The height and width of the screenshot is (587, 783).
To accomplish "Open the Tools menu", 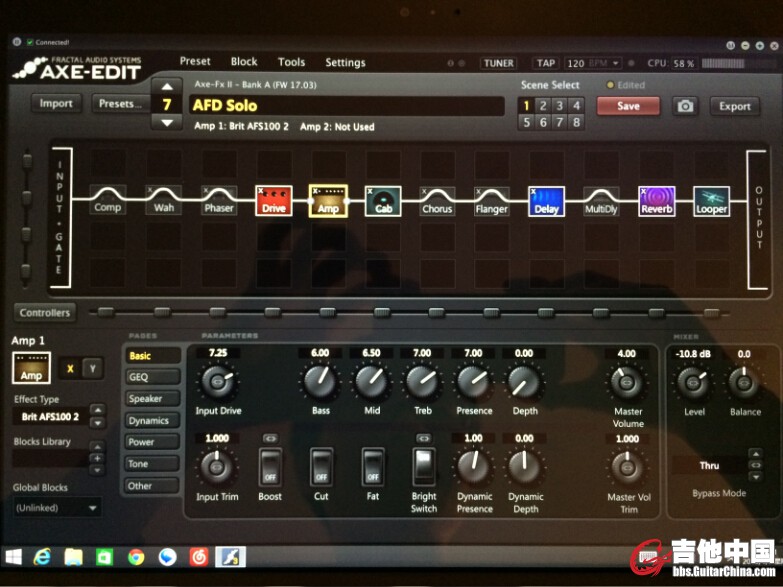I will click(291, 62).
